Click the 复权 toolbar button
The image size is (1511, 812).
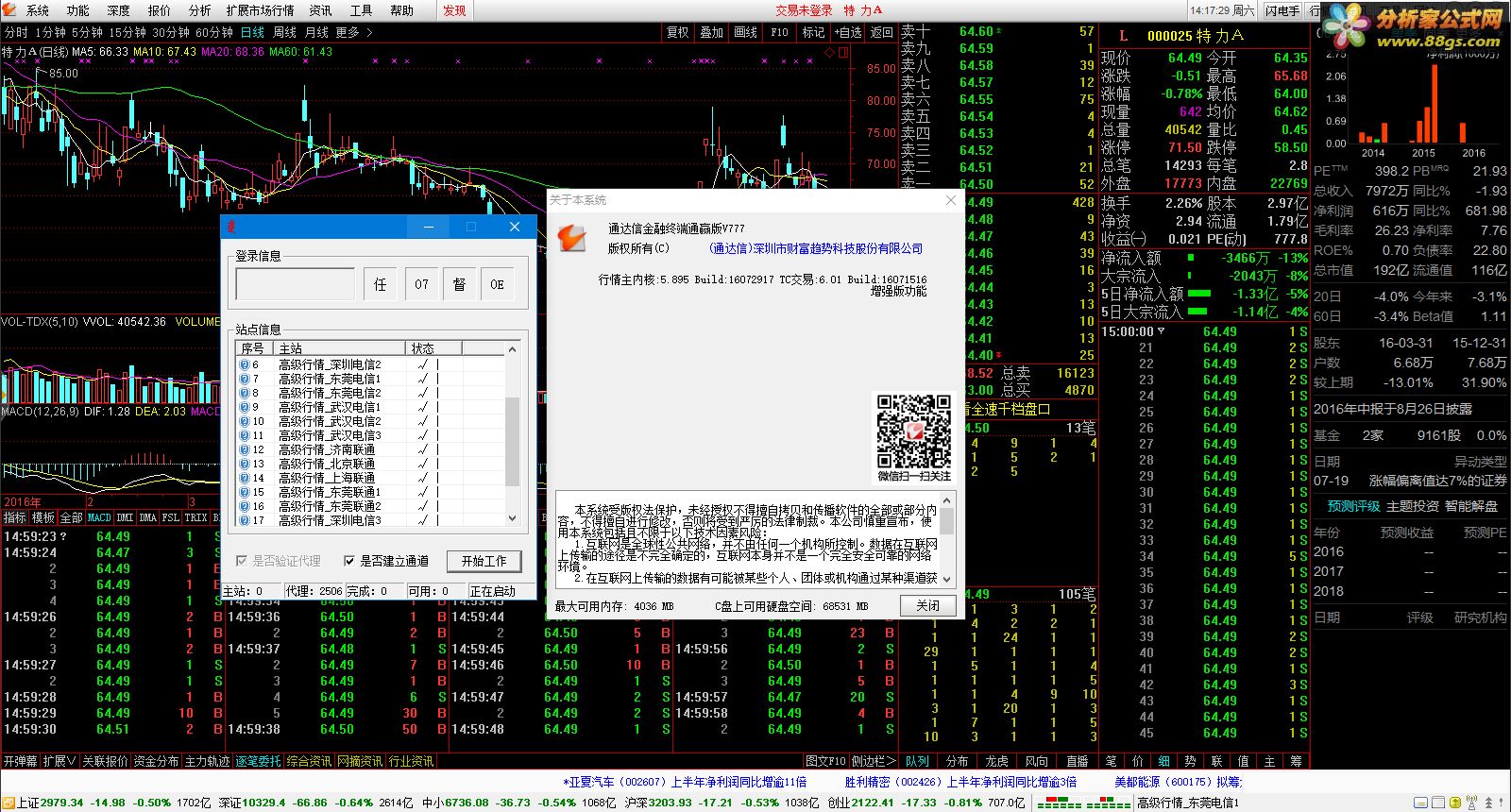point(678,32)
